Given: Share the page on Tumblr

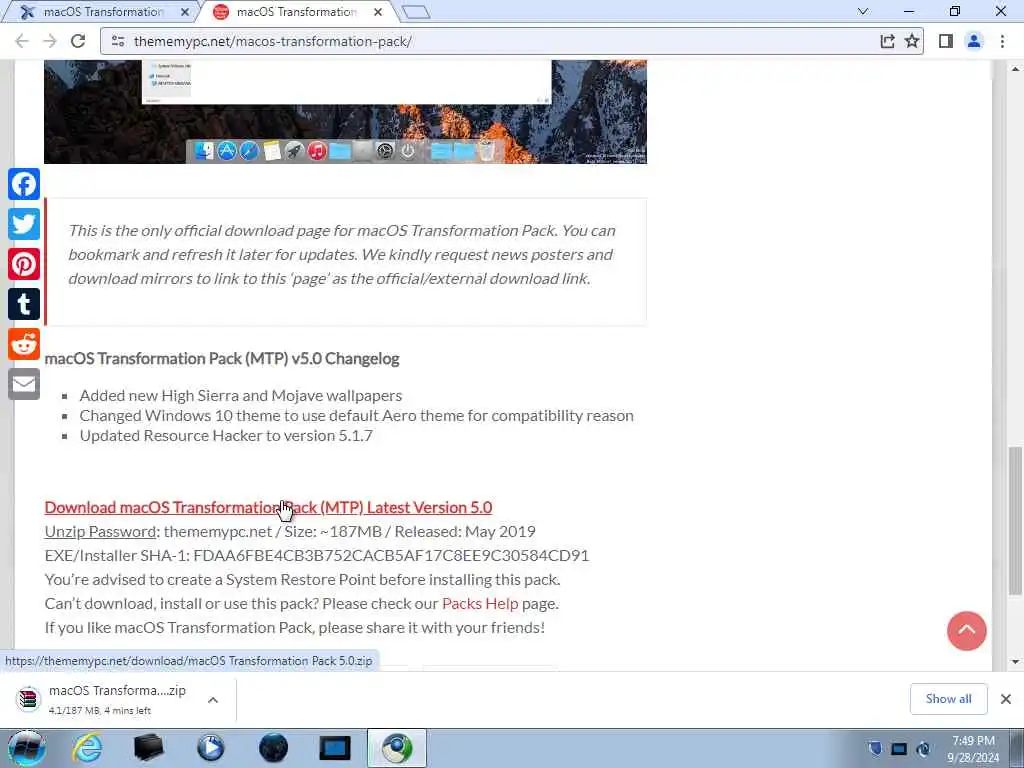Looking at the screenshot, I should click(x=24, y=304).
